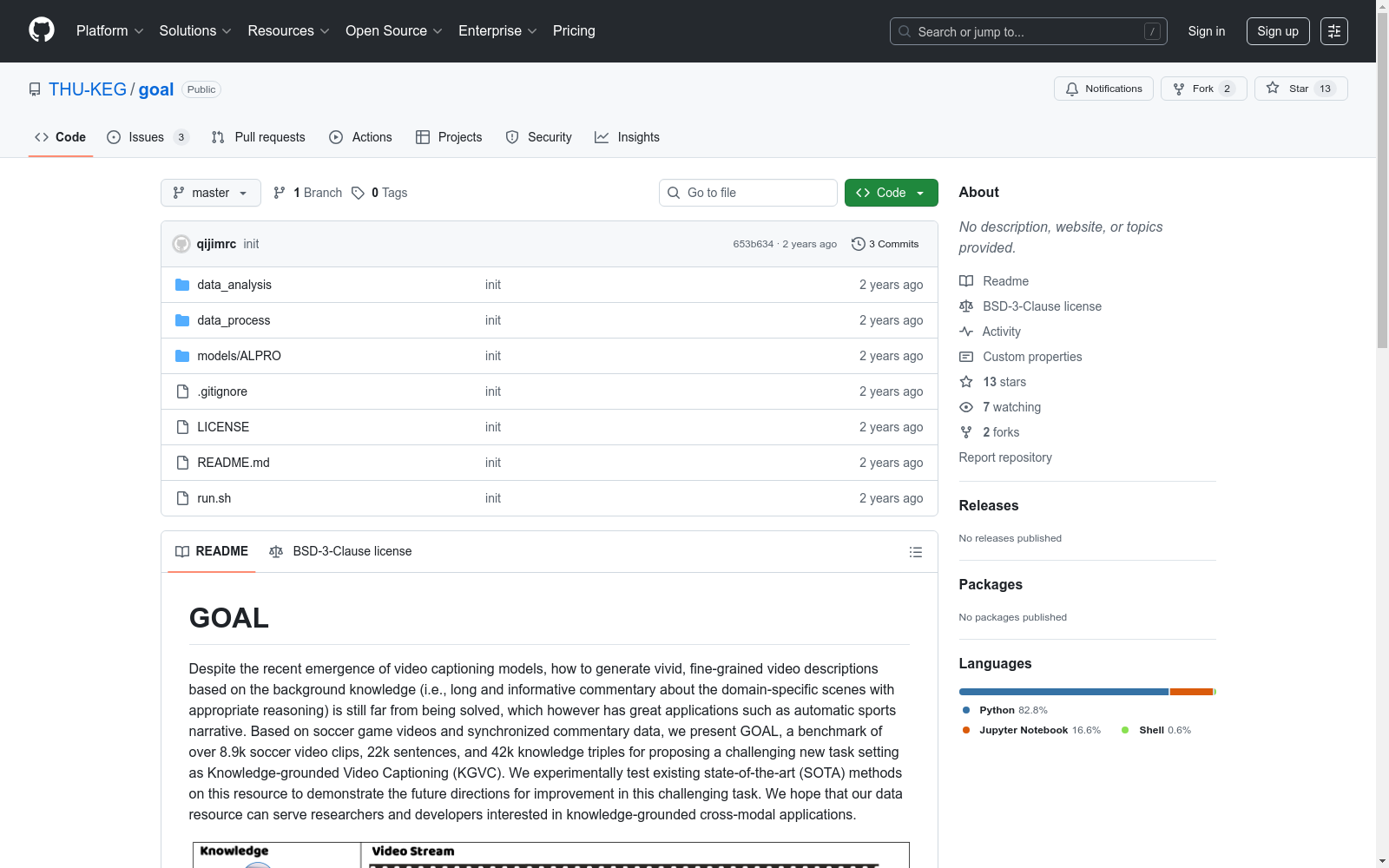Open the Projects tab

point(449,137)
